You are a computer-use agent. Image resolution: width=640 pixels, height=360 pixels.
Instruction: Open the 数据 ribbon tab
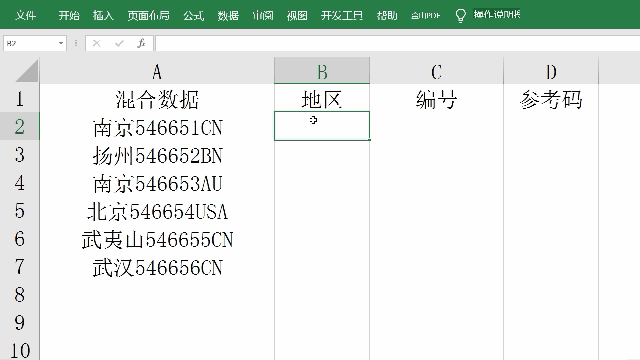click(x=228, y=16)
